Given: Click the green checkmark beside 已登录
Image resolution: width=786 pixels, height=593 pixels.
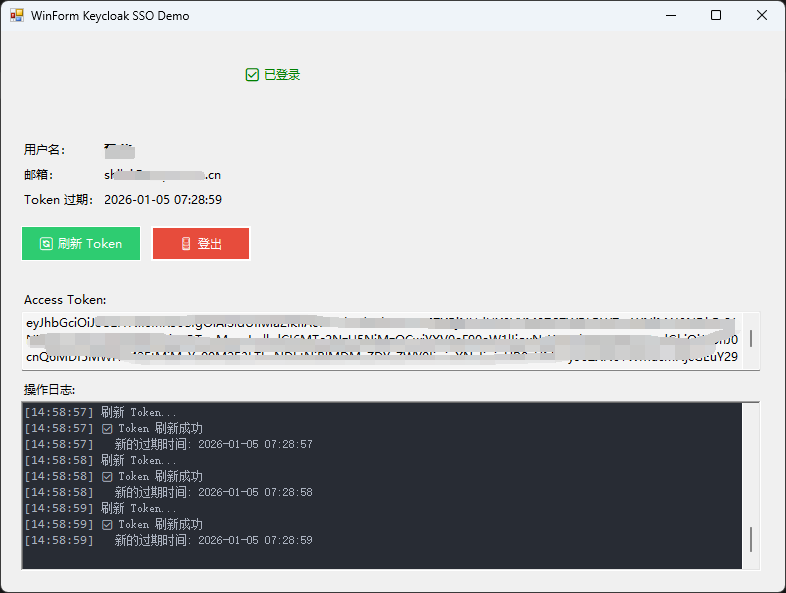Looking at the screenshot, I should [x=252, y=75].
